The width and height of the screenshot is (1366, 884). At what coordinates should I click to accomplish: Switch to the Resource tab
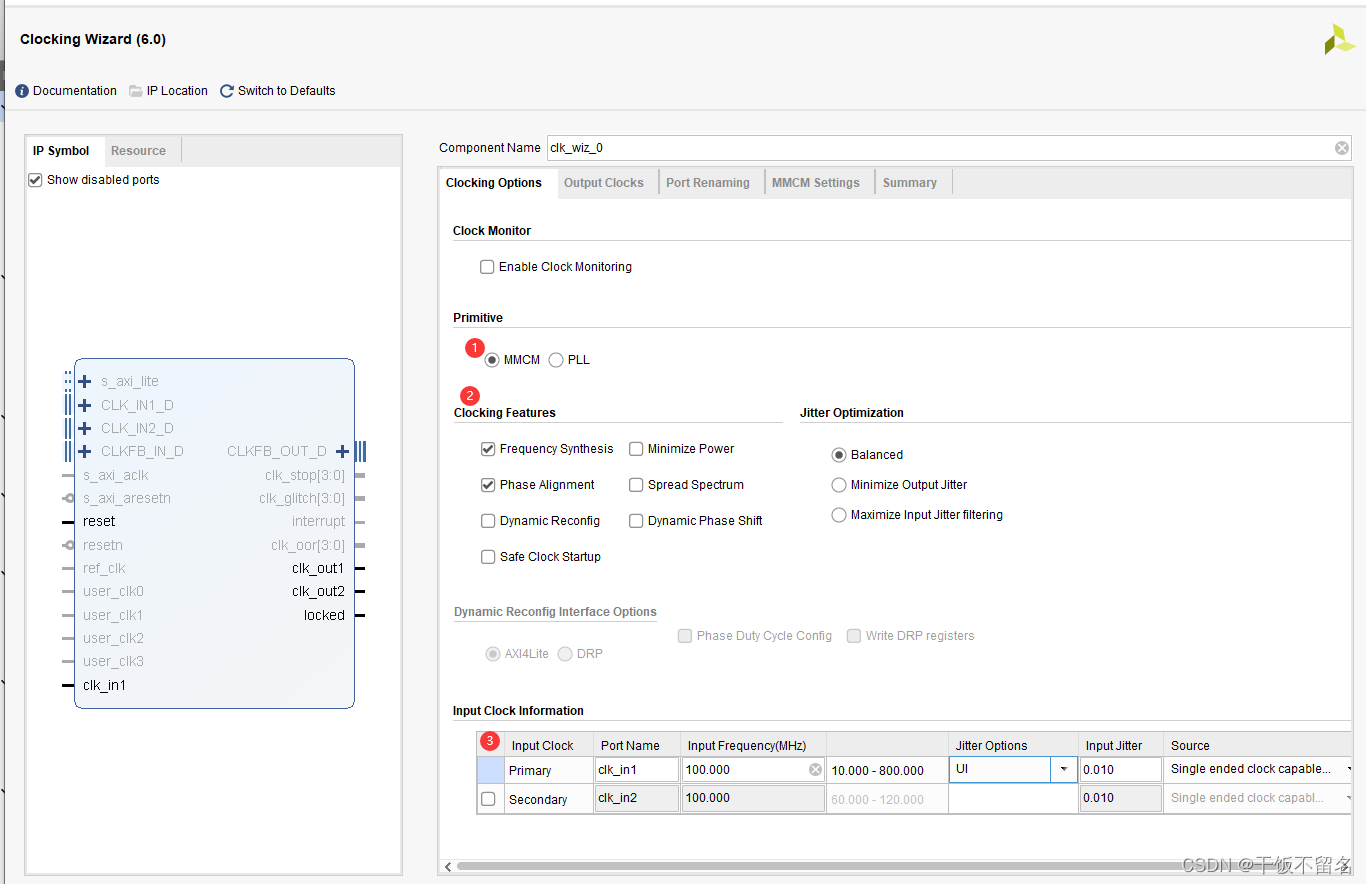pos(138,151)
